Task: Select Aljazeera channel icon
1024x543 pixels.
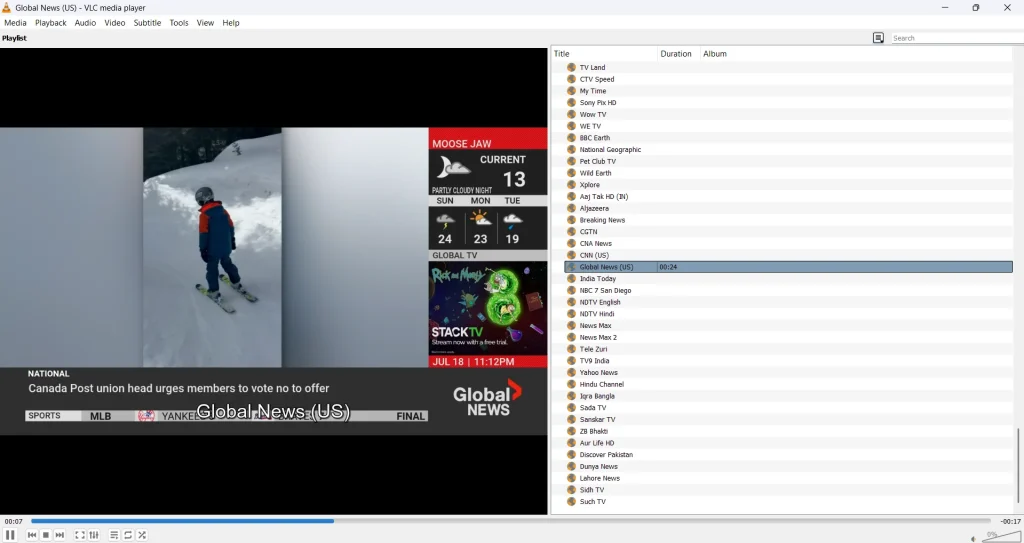Action: pyautogui.click(x=571, y=208)
